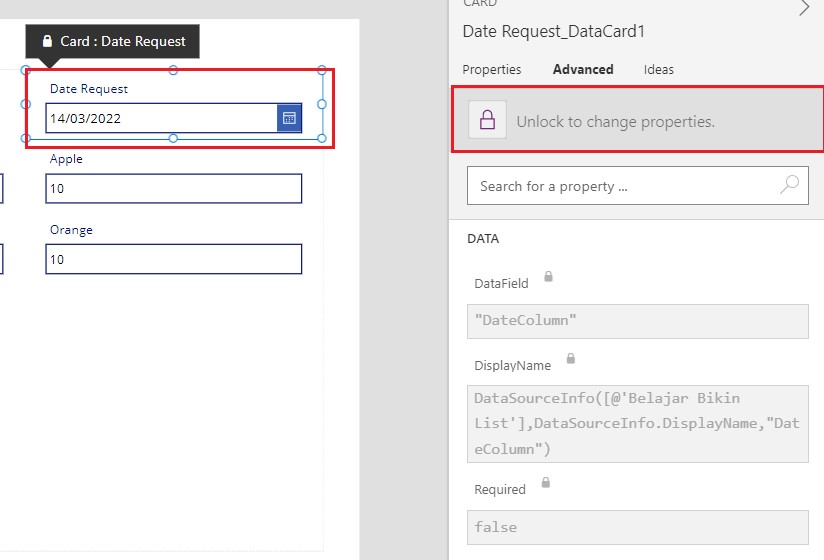Select the Advanced tab
Viewport: 824px width, 560px height.
[x=583, y=69]
